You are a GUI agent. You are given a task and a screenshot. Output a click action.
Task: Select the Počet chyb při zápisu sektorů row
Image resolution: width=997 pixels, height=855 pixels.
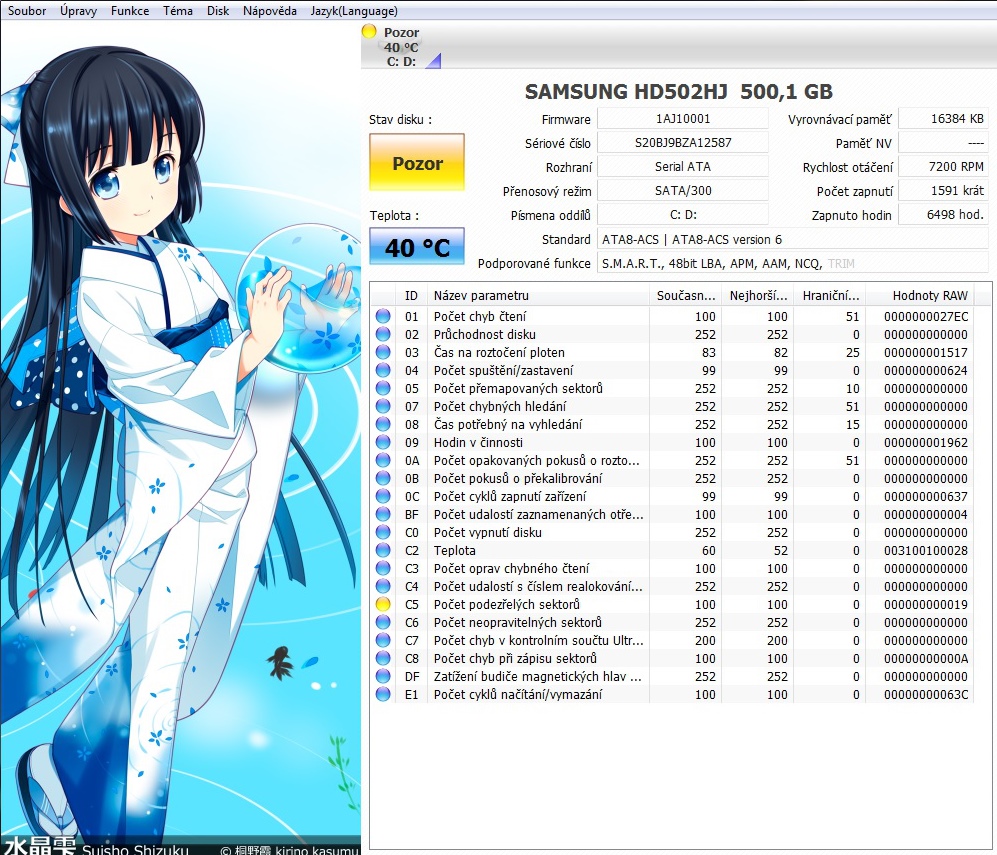coord(515,658)
